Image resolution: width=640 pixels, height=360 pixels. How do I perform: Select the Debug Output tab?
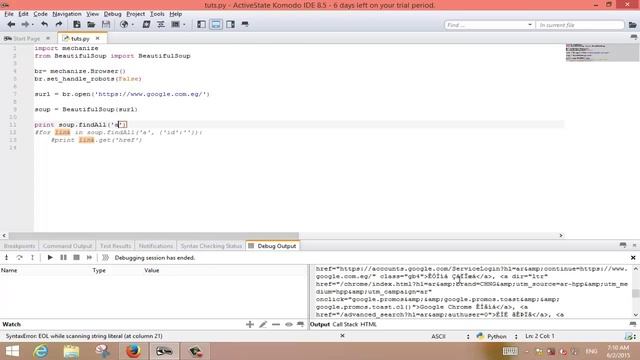click(273, 246)
